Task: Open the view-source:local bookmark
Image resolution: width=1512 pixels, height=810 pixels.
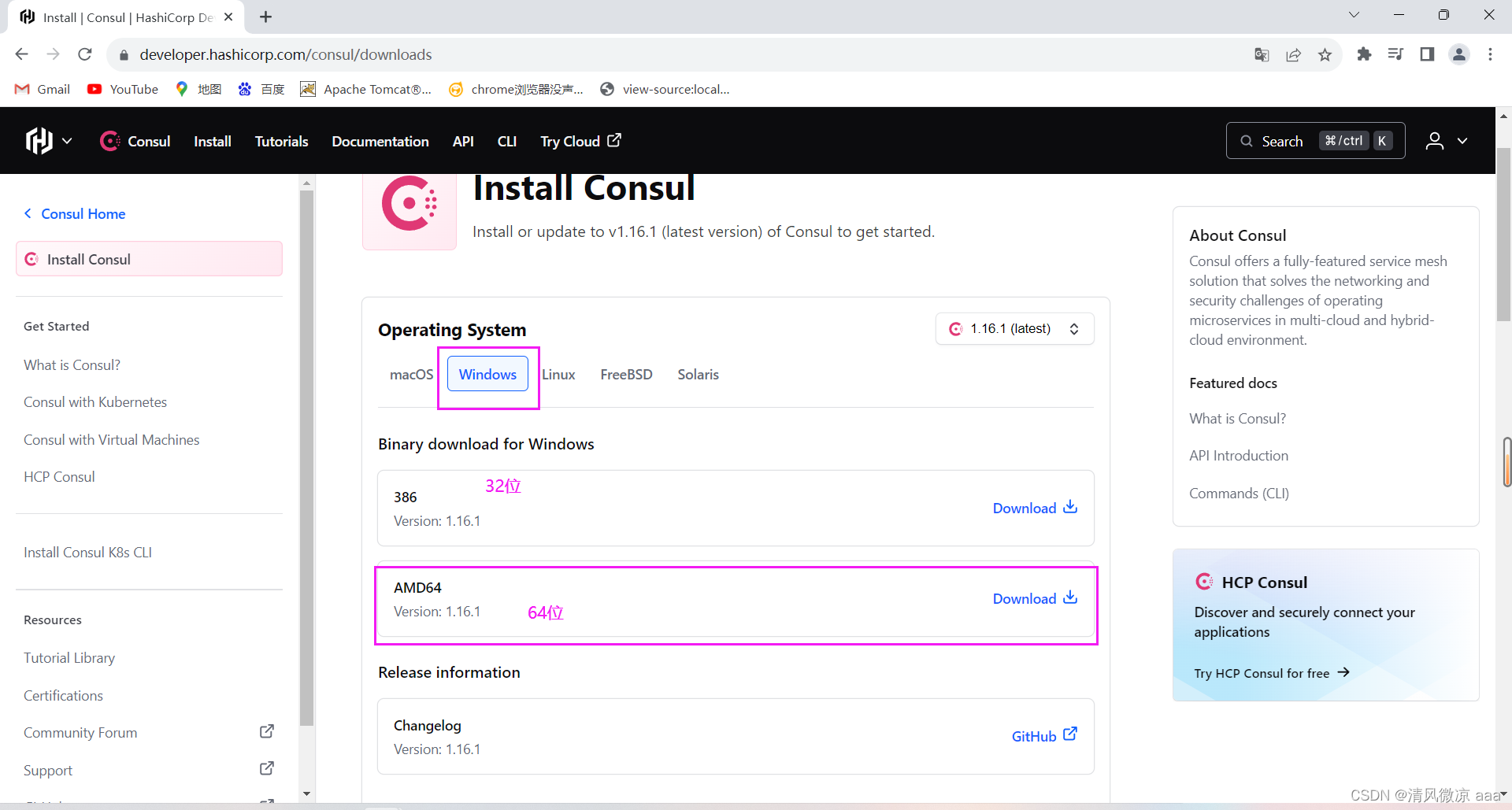Action: [x=665, y=89]
